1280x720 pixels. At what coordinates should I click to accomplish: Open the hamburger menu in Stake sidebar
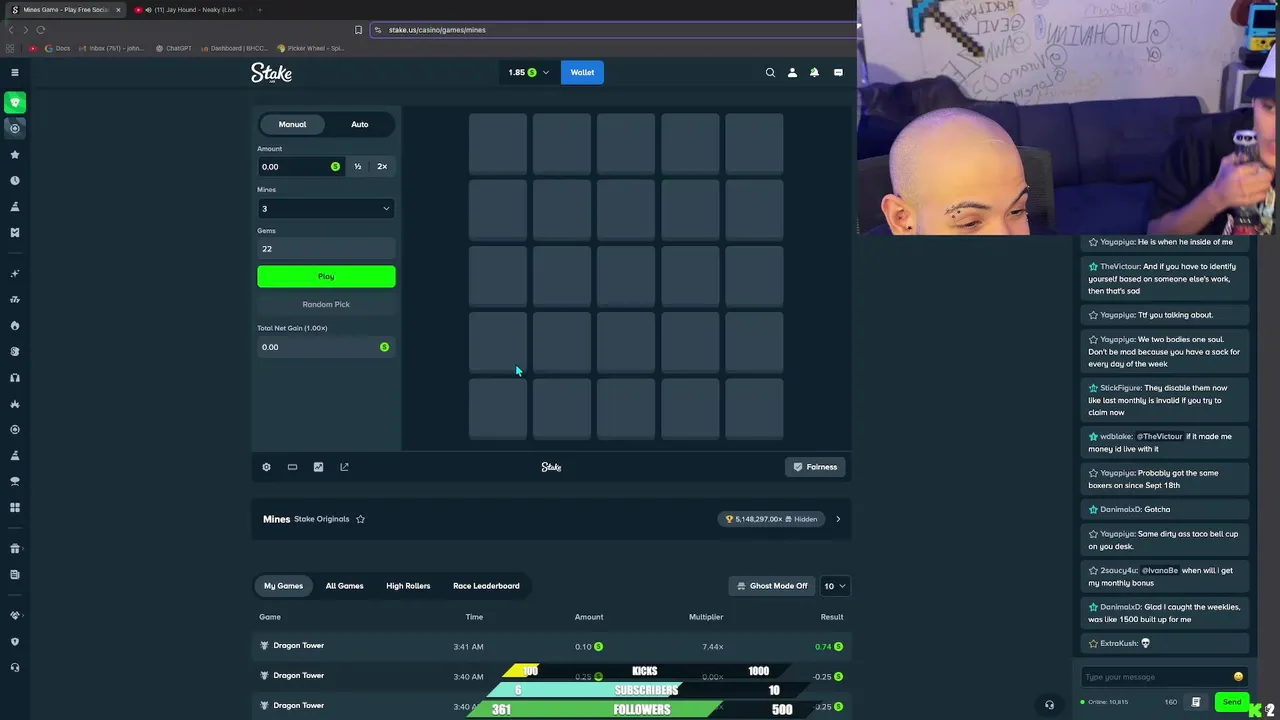point(14,72)
